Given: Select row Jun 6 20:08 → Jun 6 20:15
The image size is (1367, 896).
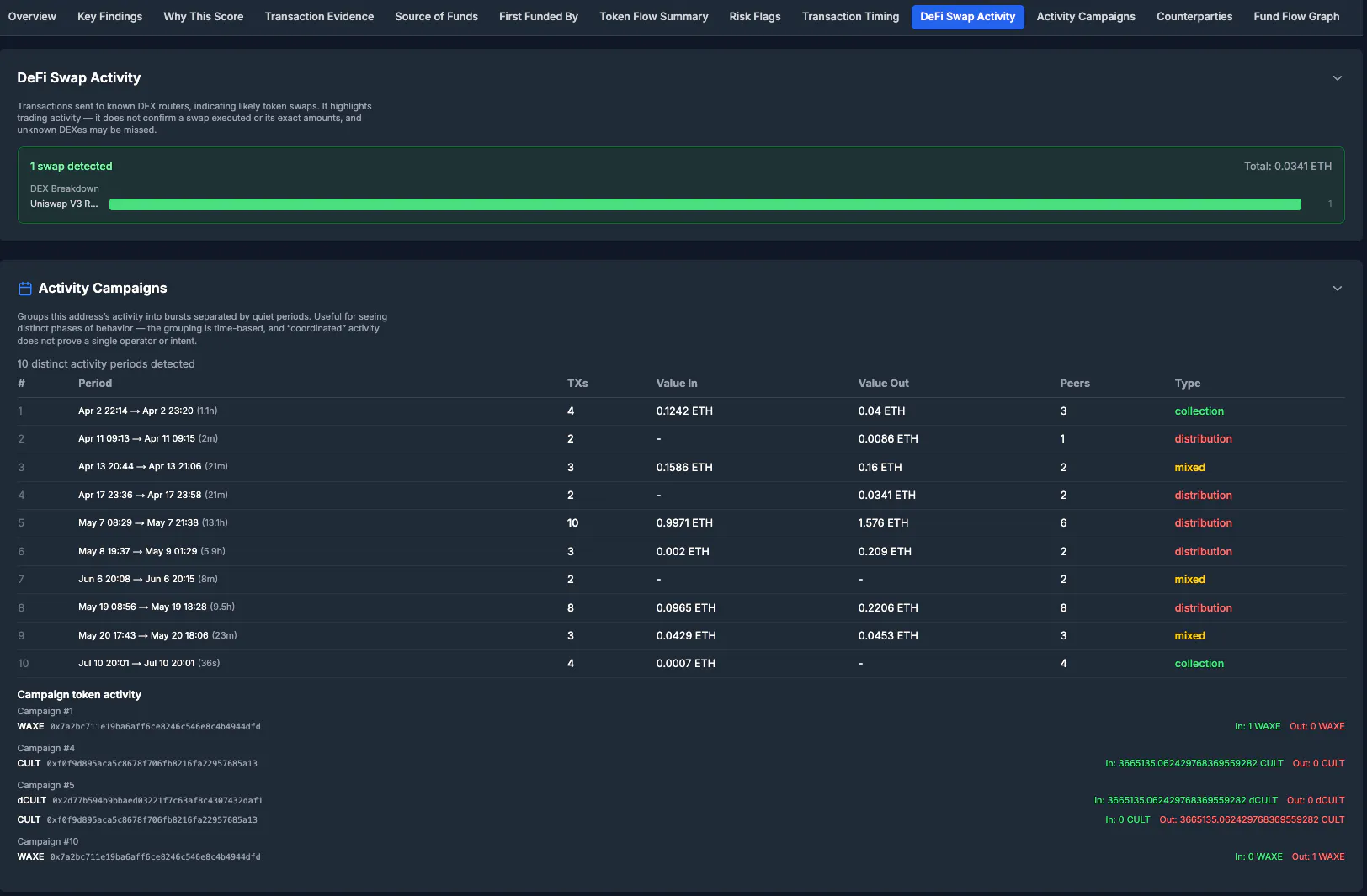Looking at the screenshot, I should point(681,580).
